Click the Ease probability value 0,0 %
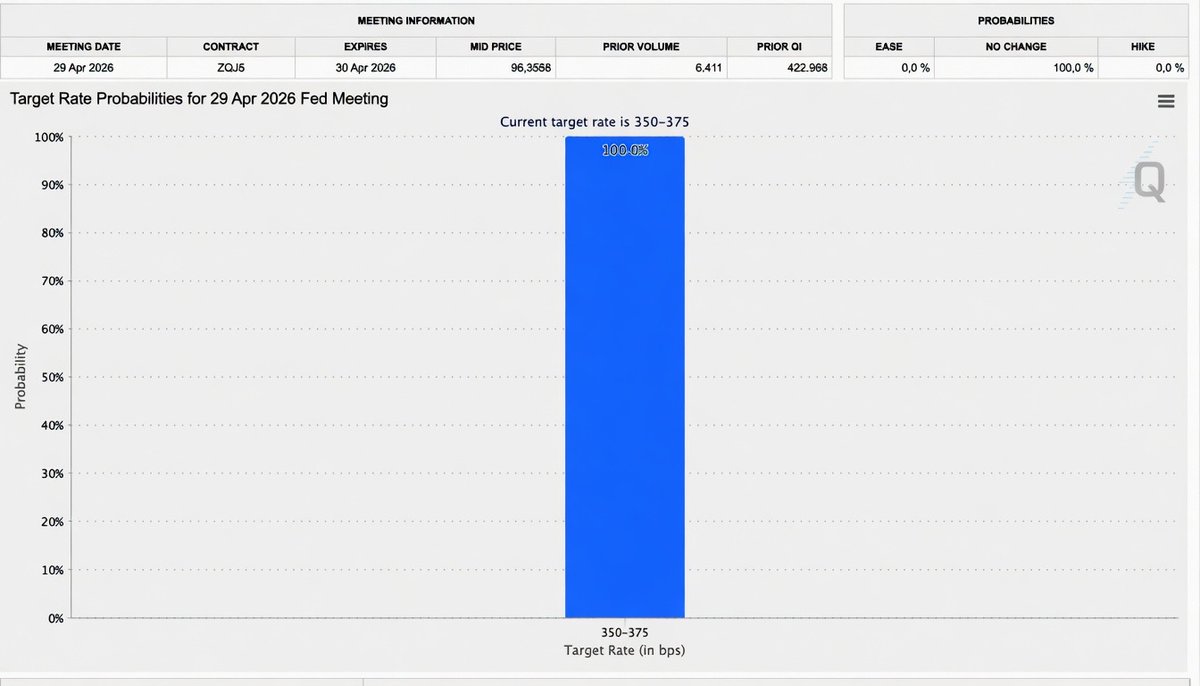 coord(917,67)
